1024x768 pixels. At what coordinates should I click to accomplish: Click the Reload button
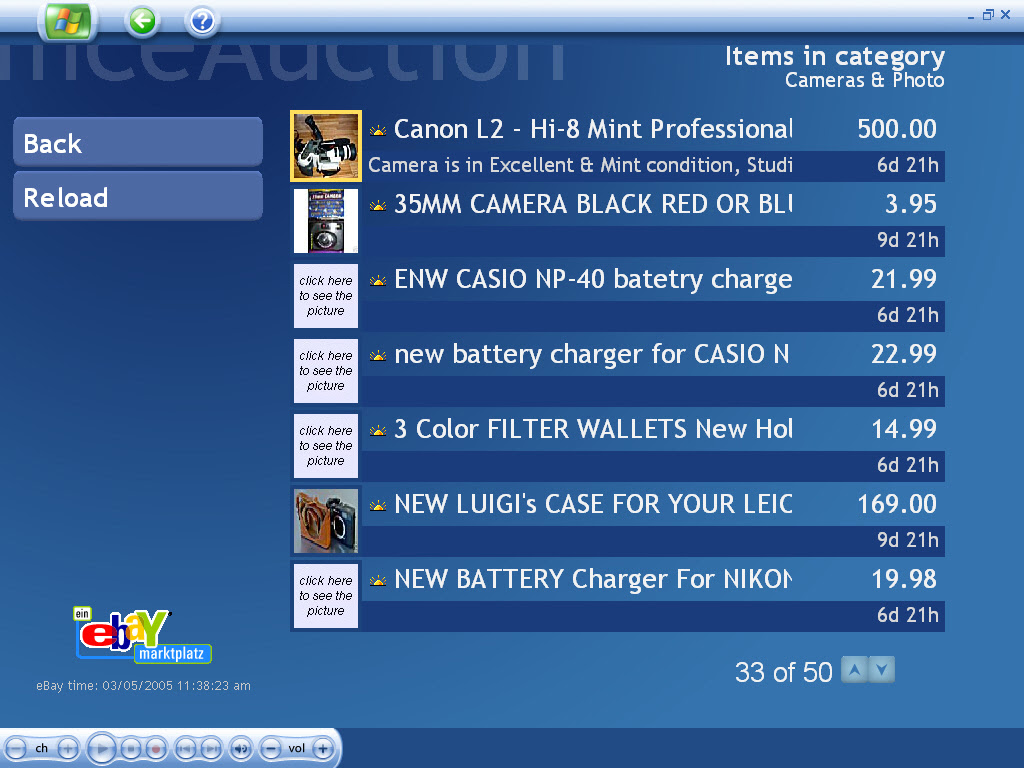[138, 197]
